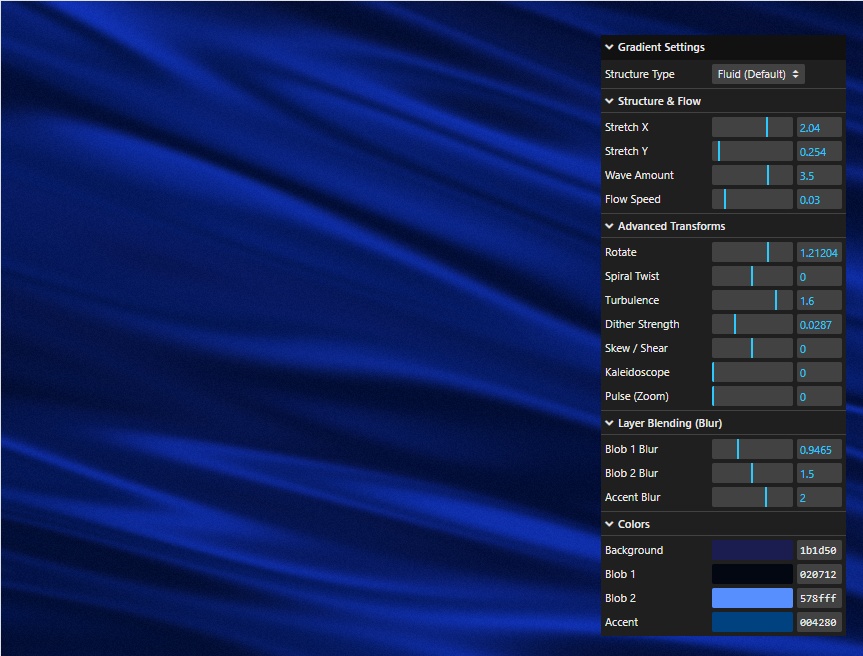863x656 pixels.
Task: Click the Accent color swatch
Action: pyautogui.click(x=752, y=622)
